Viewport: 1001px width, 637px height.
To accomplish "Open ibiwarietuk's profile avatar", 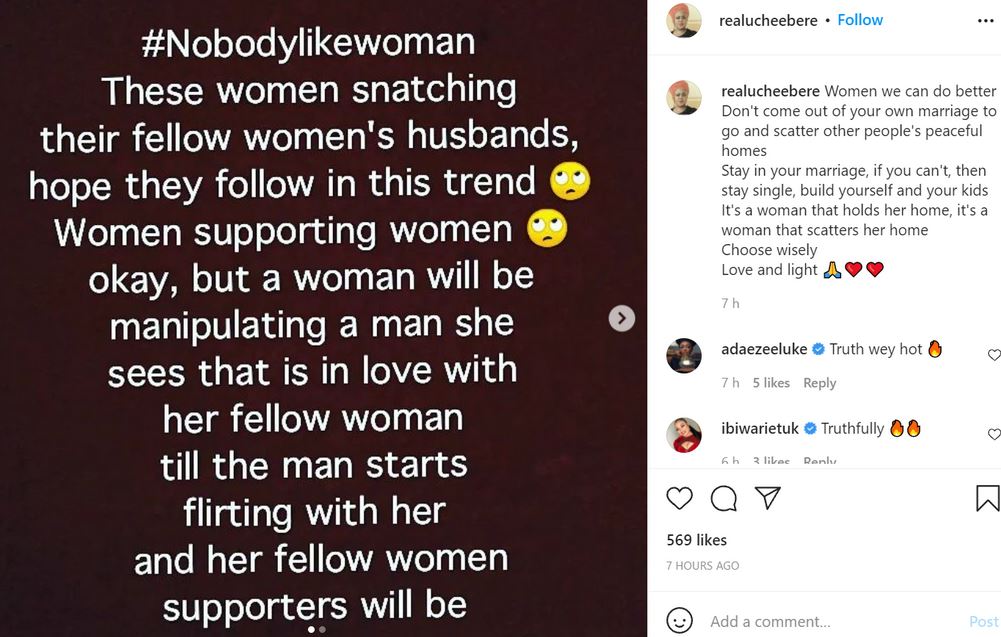I will [684, 435].
